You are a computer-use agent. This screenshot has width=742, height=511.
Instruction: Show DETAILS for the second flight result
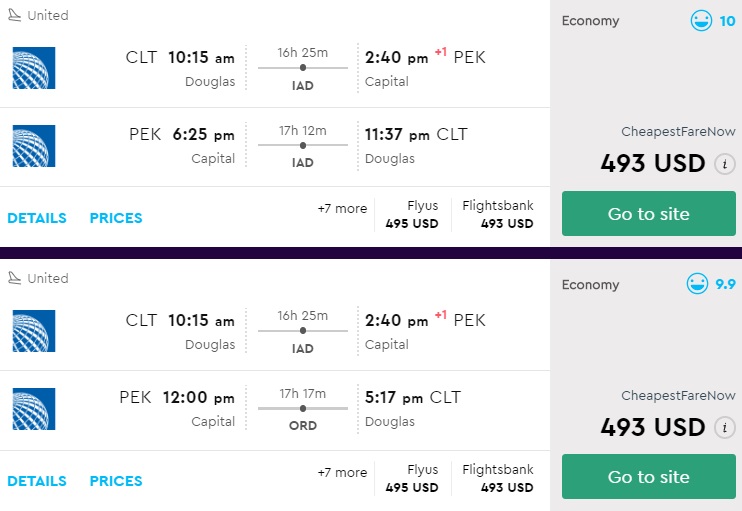pos(37,481)
